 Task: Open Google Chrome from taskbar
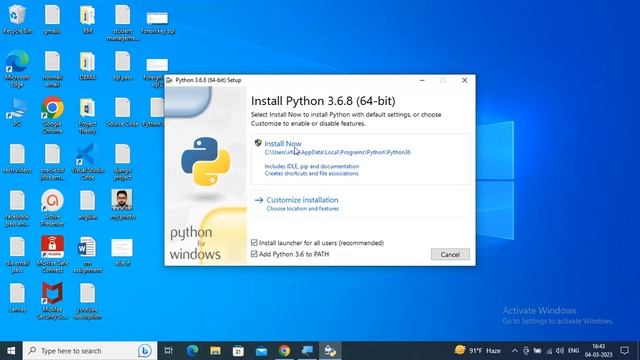click(284, 351)
